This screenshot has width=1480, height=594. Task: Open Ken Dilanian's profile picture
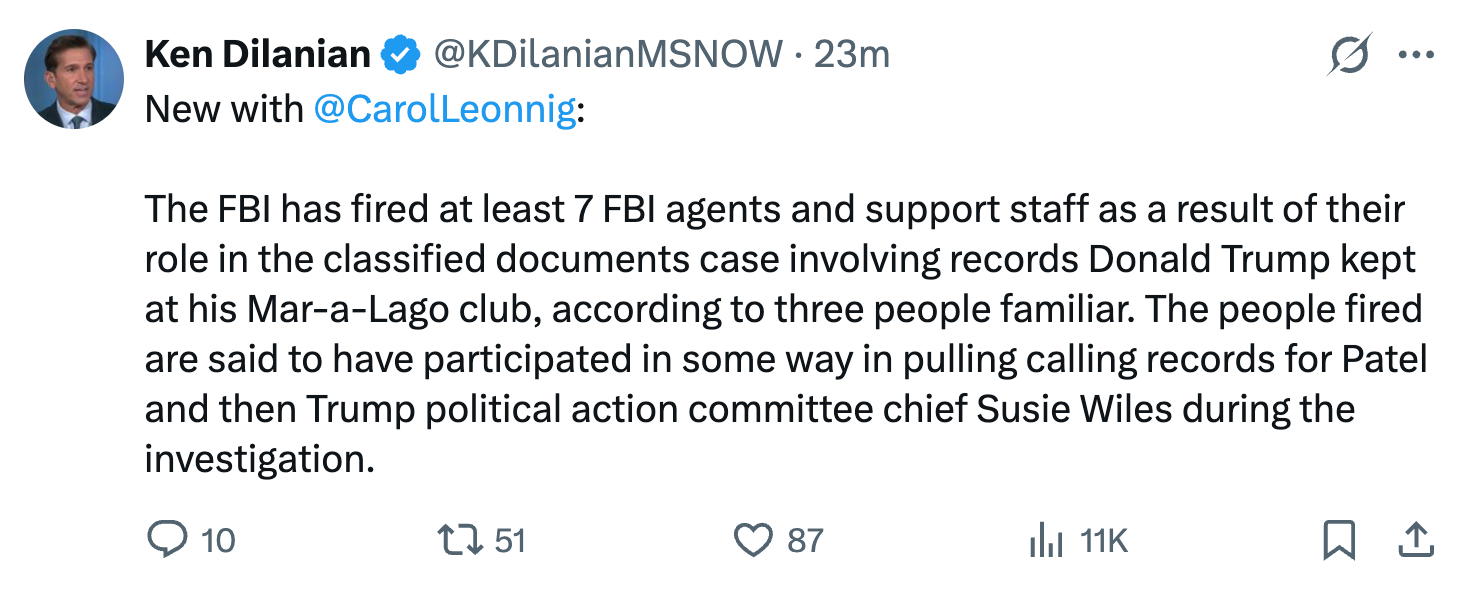click(x=74, y=78)
